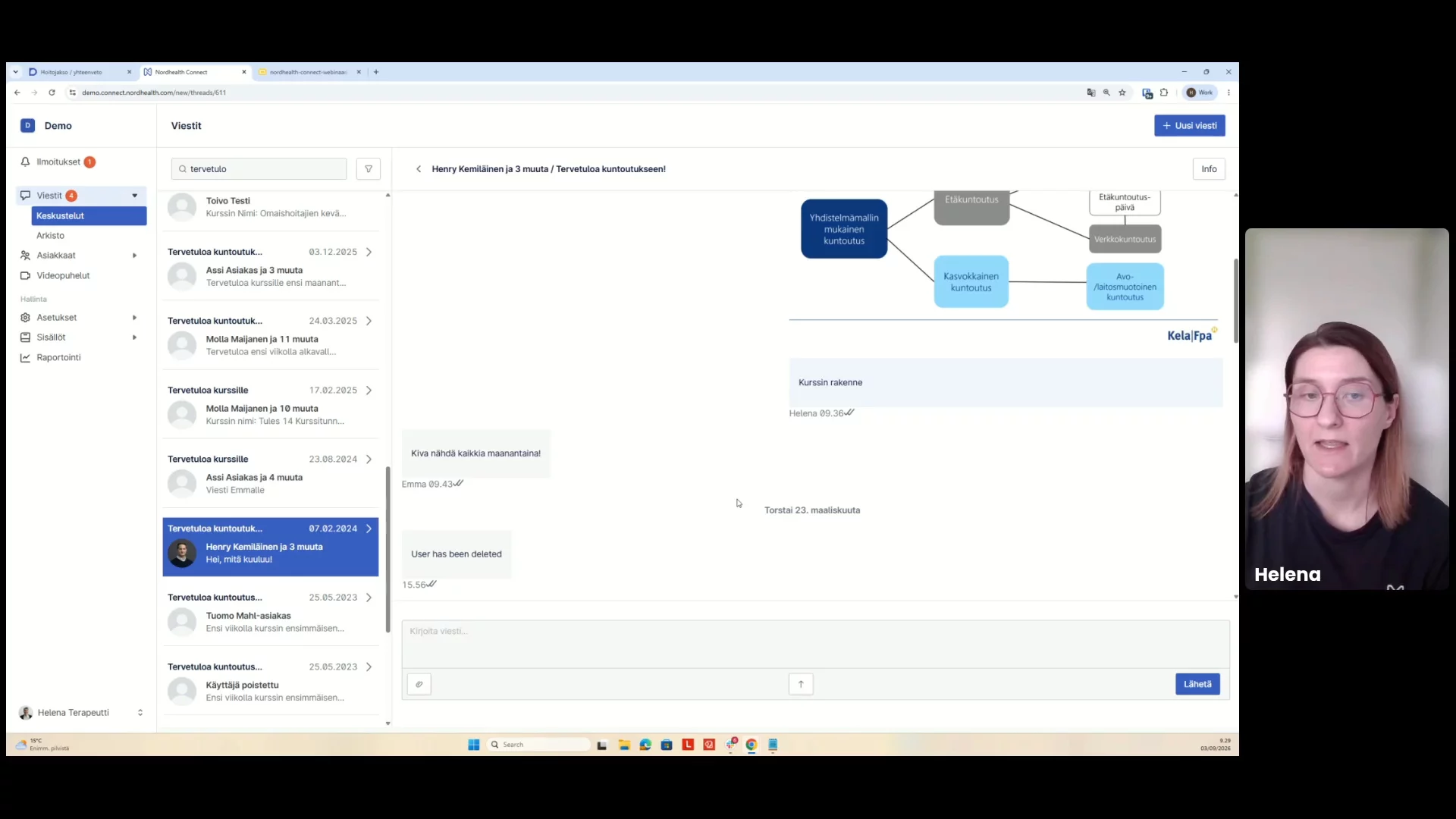Go back using the arrow before thread title

pyautogui.click(x=419, y=169)
